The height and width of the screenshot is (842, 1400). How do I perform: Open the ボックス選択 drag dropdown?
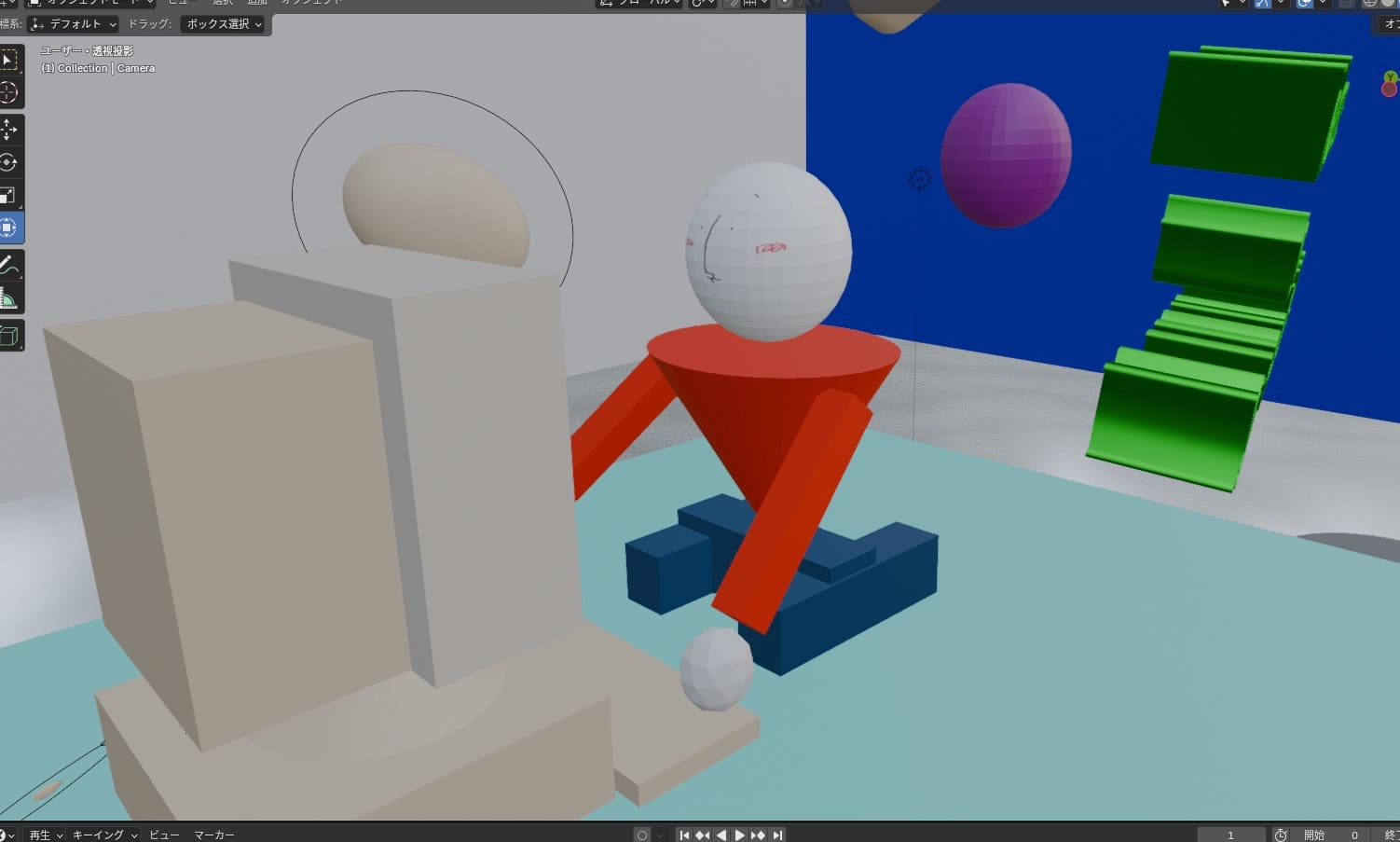click(224, 24)
